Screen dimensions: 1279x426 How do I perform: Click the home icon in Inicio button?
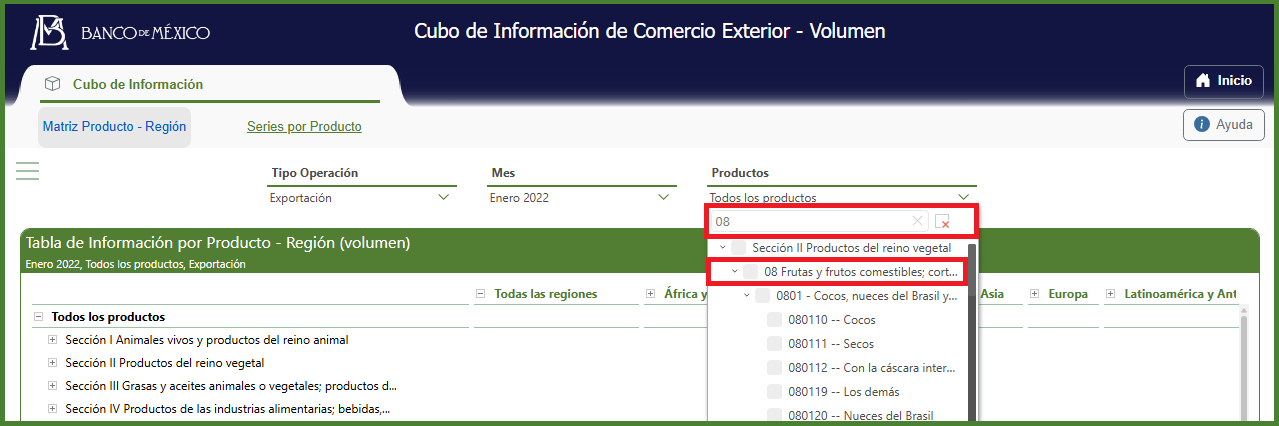click(x=1203, y=81)
